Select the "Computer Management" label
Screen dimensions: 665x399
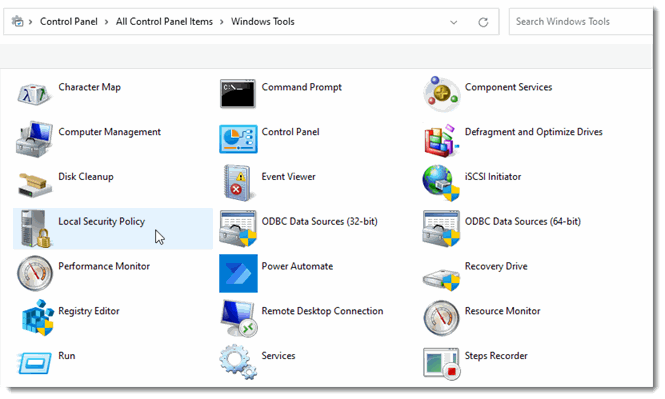pyautogui.click(x=109, y=132)
